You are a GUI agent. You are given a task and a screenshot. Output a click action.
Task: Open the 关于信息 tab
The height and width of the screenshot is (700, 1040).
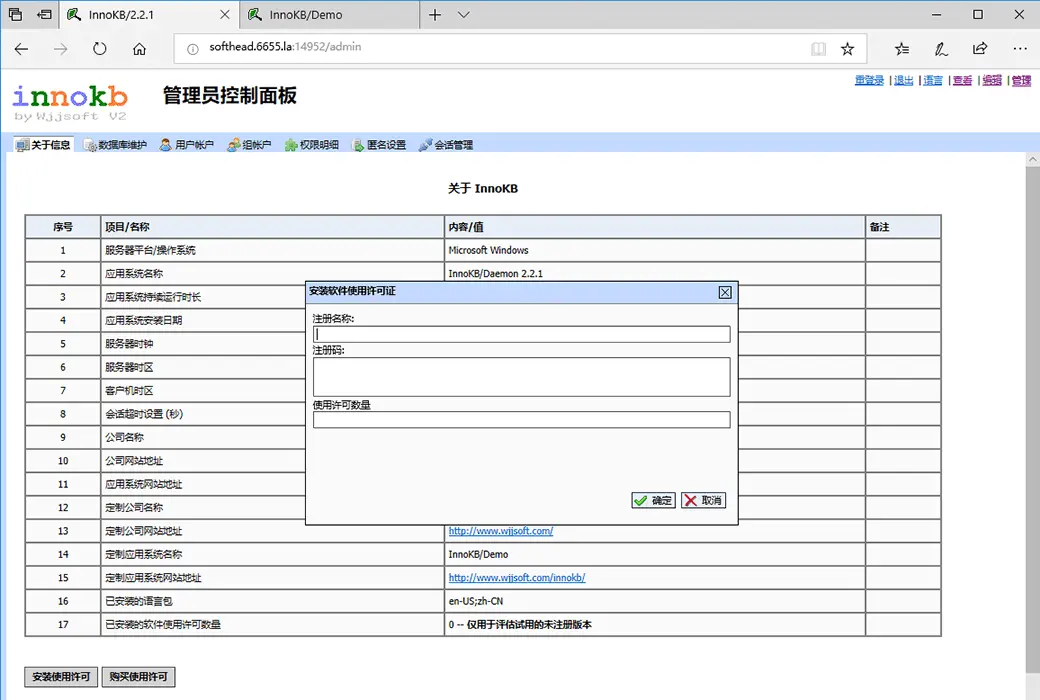click(x=43, y=145)
